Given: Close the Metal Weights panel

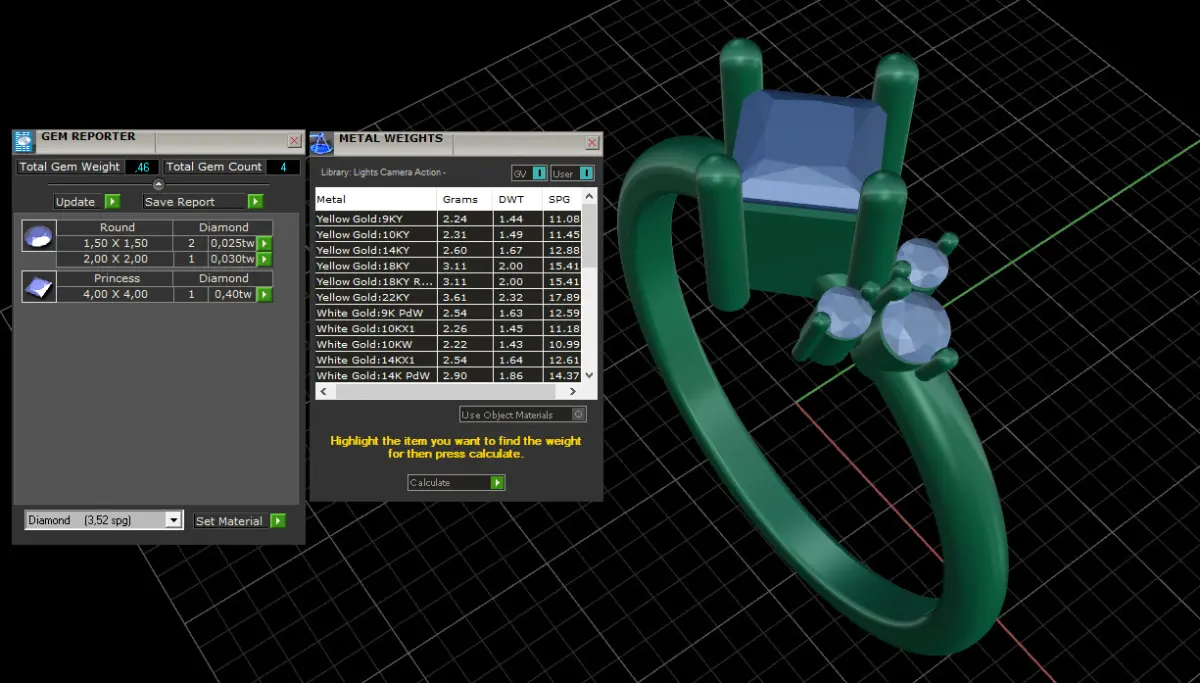Looking at the screenshot, I should pos(592,142).
